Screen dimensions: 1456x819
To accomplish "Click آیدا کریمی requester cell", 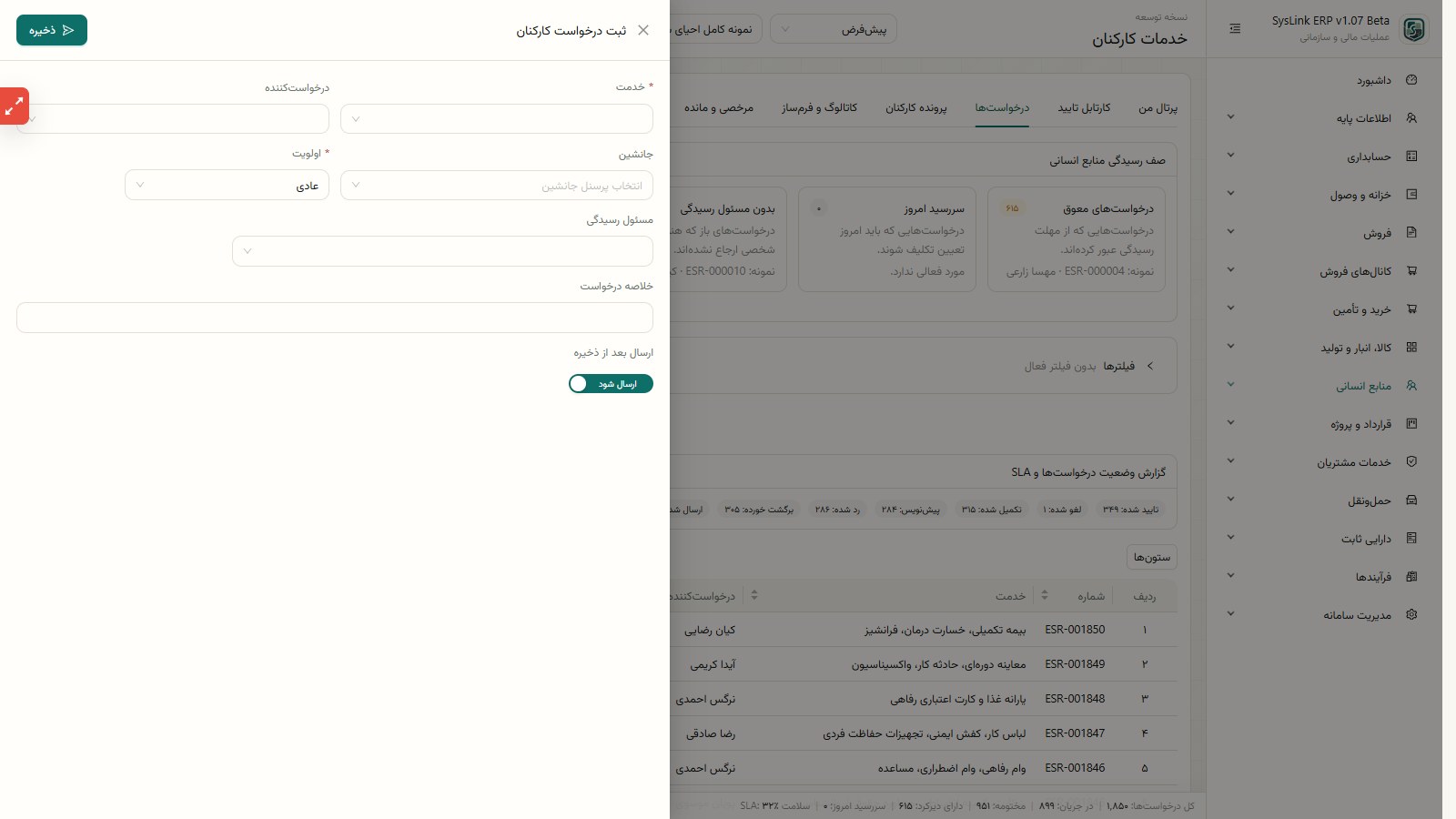I will pyautogui.click(x=713, y=664).
